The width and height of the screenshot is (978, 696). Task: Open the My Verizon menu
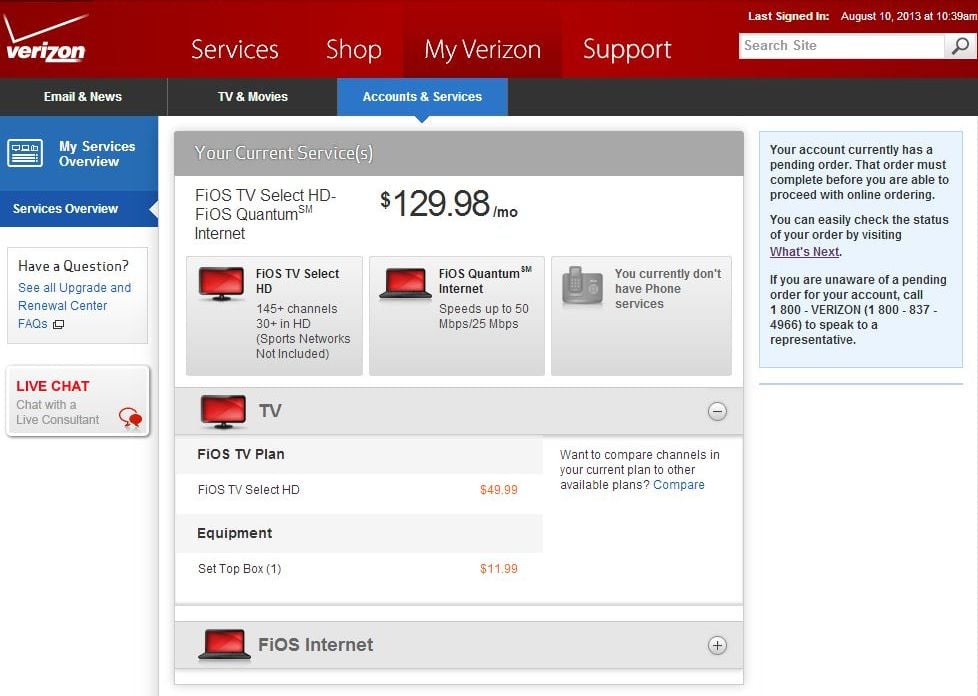(x=482, y=49)
